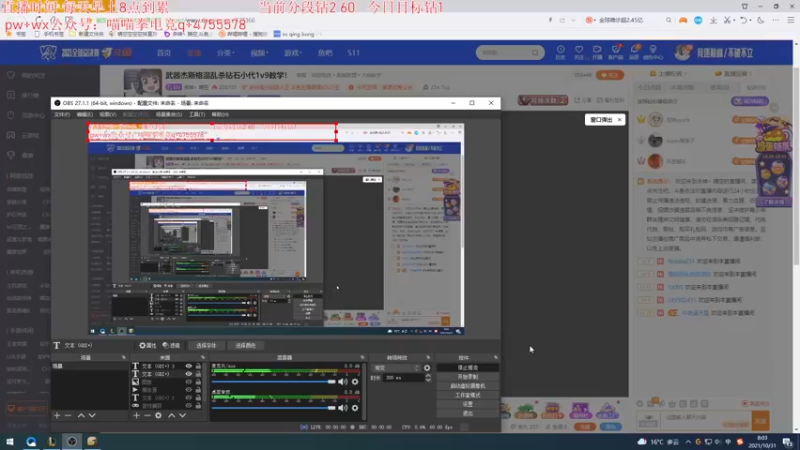
Task: Expand the 游戏 dropdown in the Douyu navigation bar
Action: click(293, 53)
